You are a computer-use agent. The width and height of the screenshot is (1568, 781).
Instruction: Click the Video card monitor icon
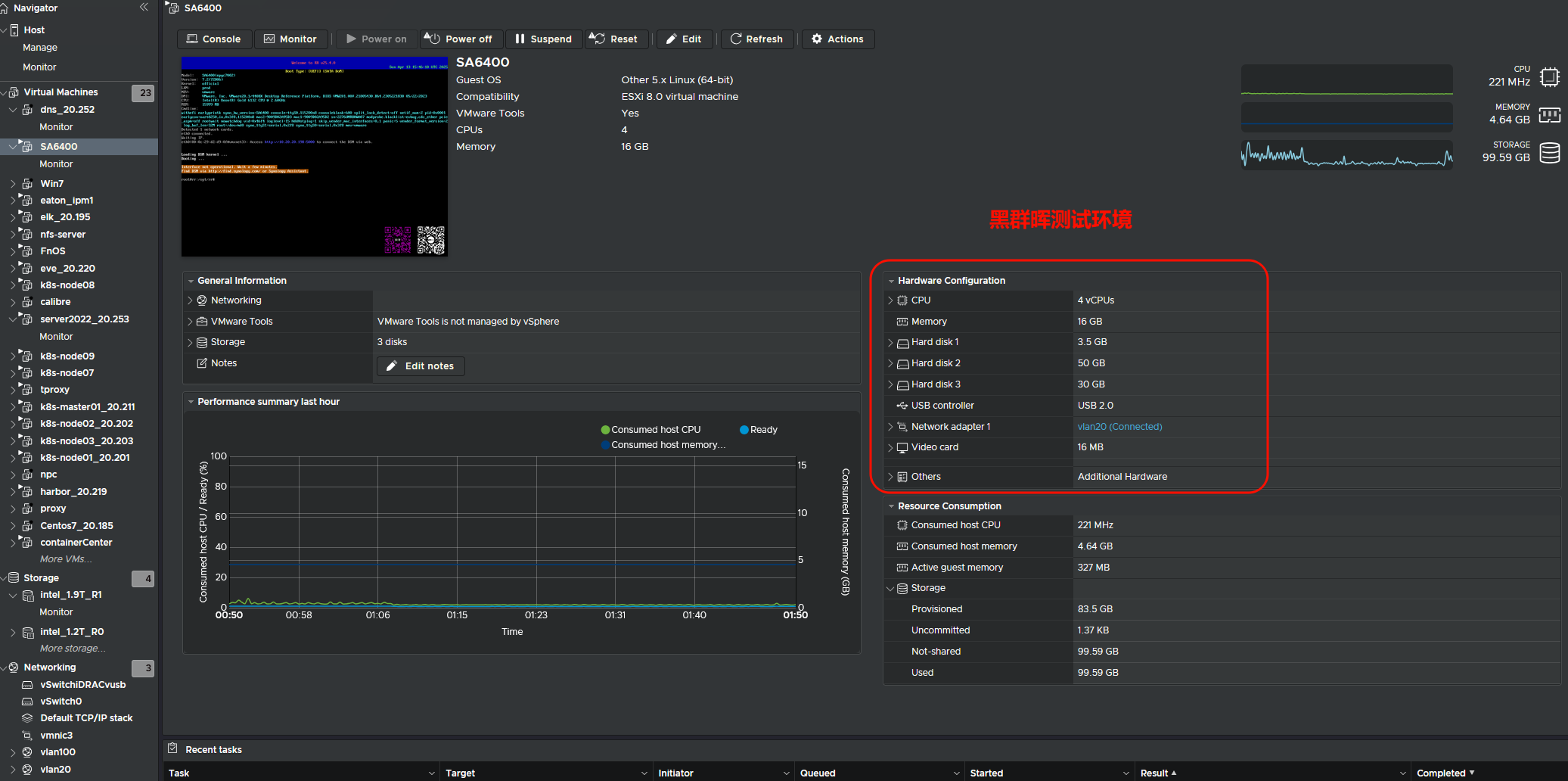pos(902,447)
